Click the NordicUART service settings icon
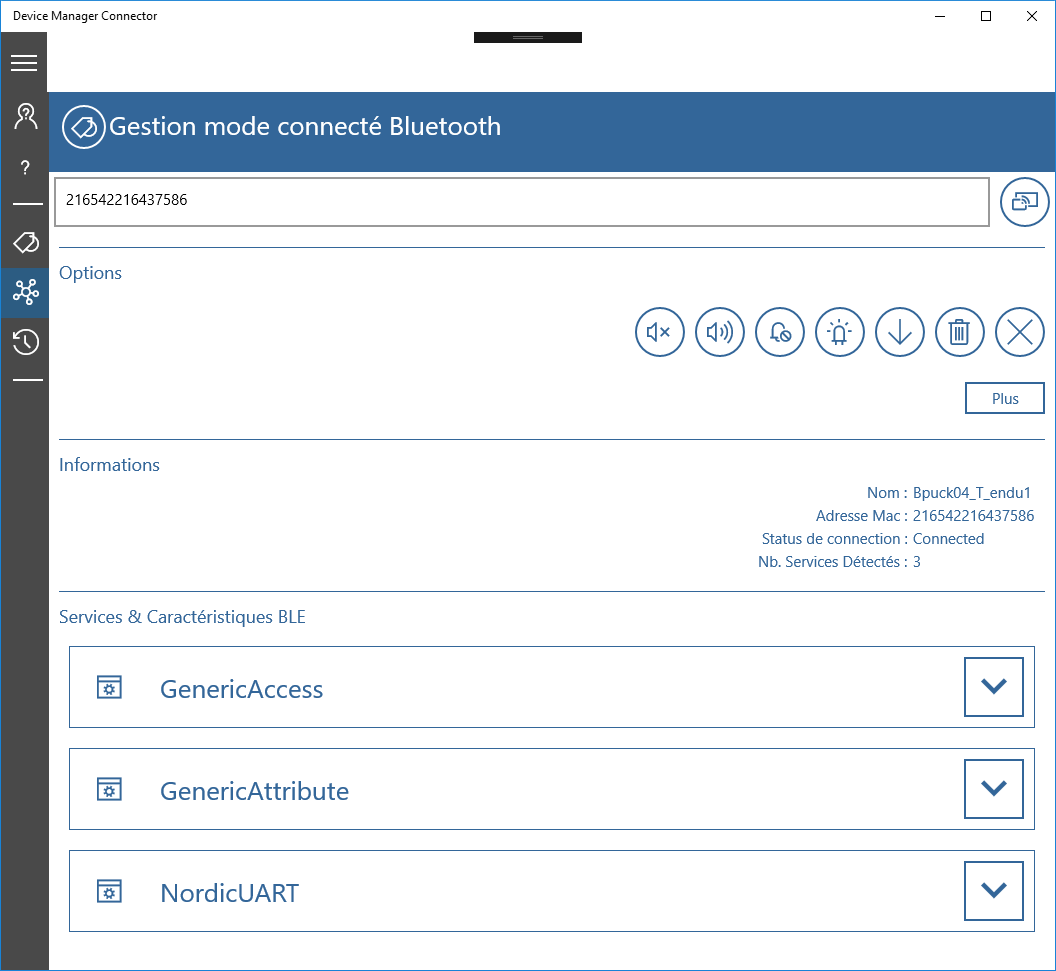The image size is (1056, 971). point(109,891)
